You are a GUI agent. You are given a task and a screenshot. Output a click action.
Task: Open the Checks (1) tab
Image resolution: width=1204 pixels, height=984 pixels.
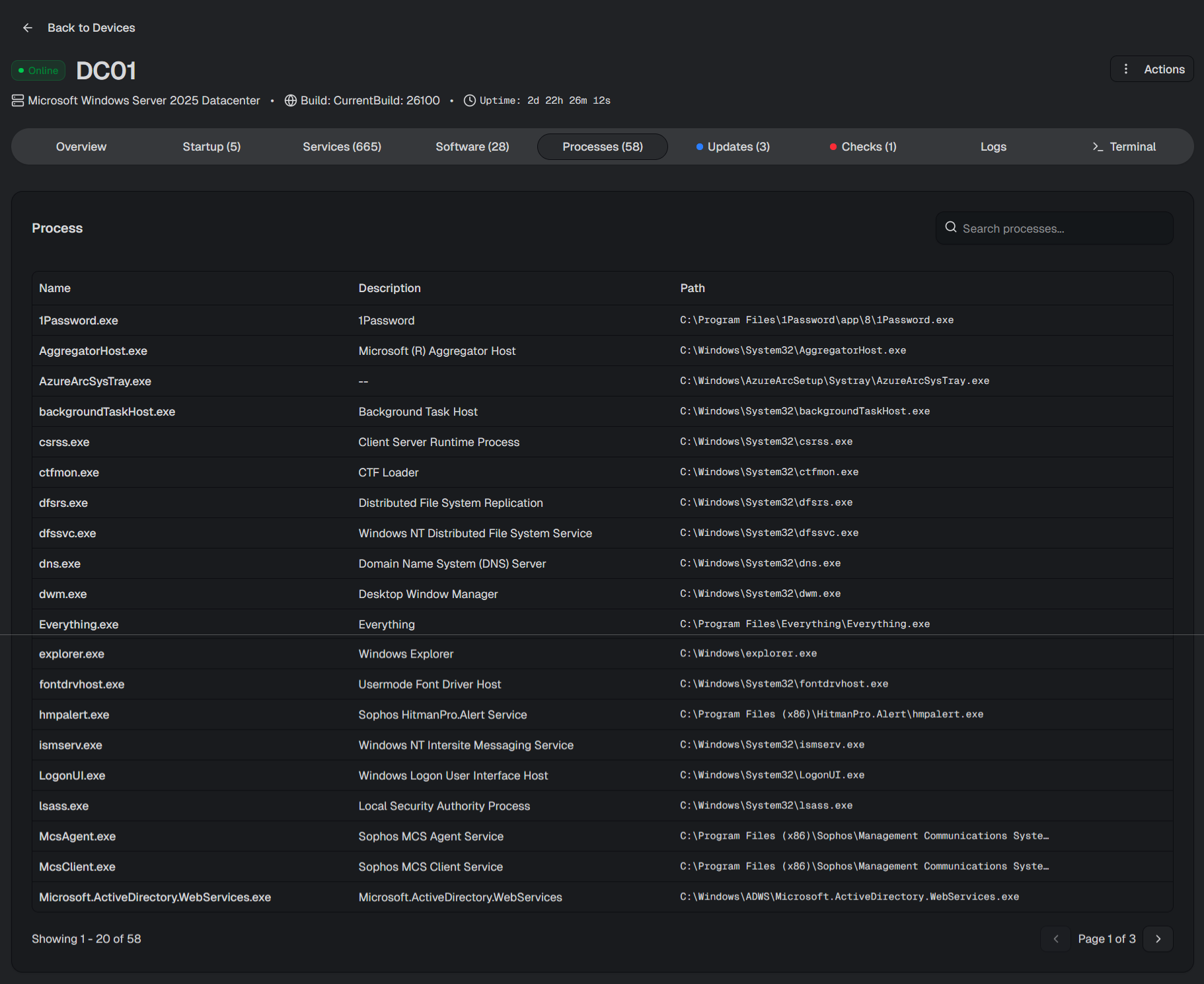pyautogui.click(x=863, y=147)
